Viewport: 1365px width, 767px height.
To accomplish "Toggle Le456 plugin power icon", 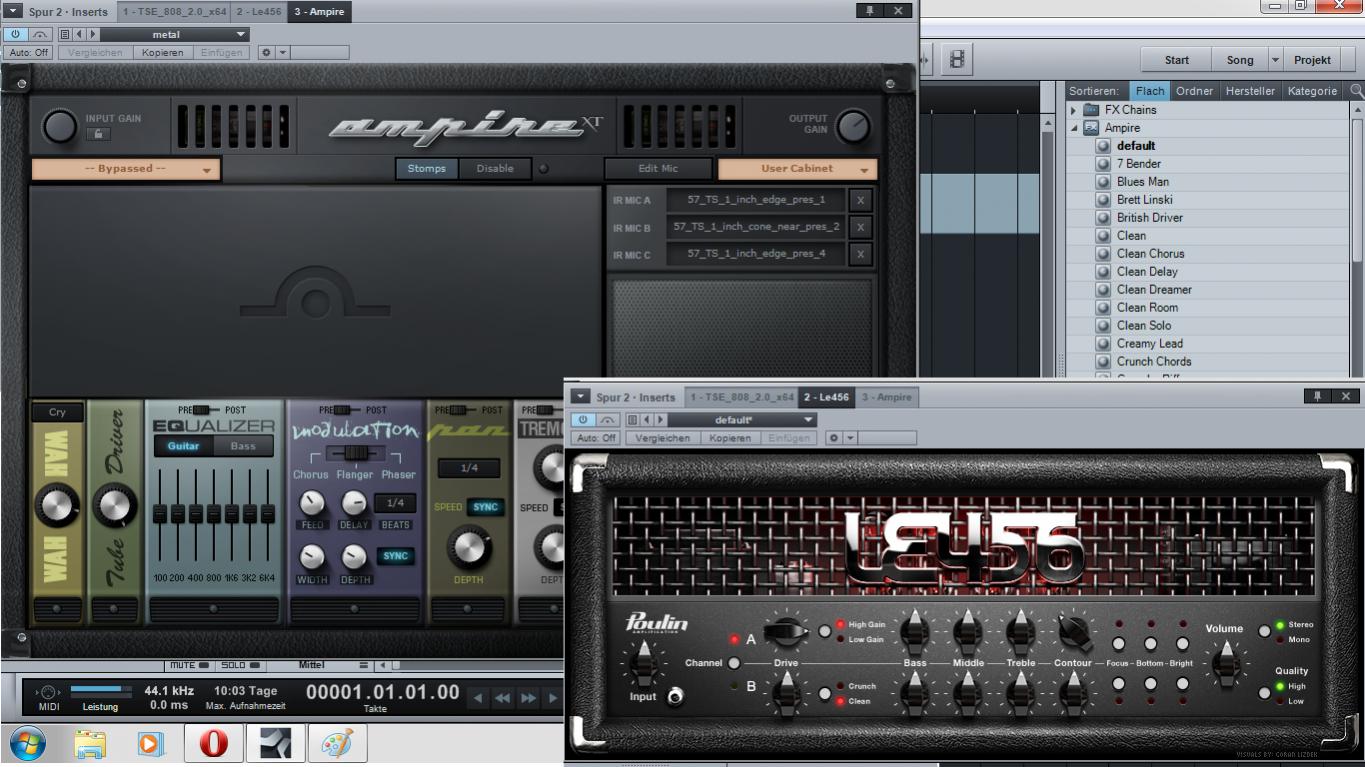I will [x=584, y=420].
